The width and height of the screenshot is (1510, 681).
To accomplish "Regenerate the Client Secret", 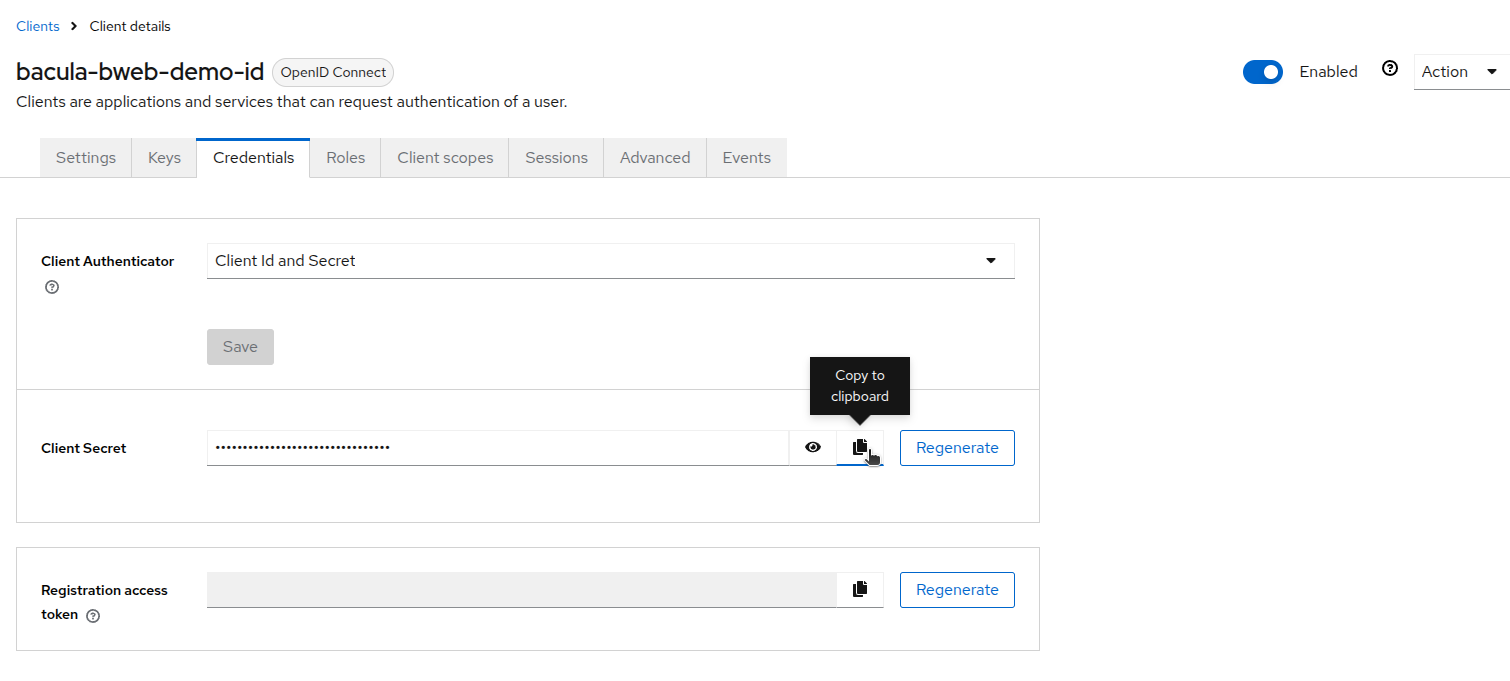I will [957, 448].
